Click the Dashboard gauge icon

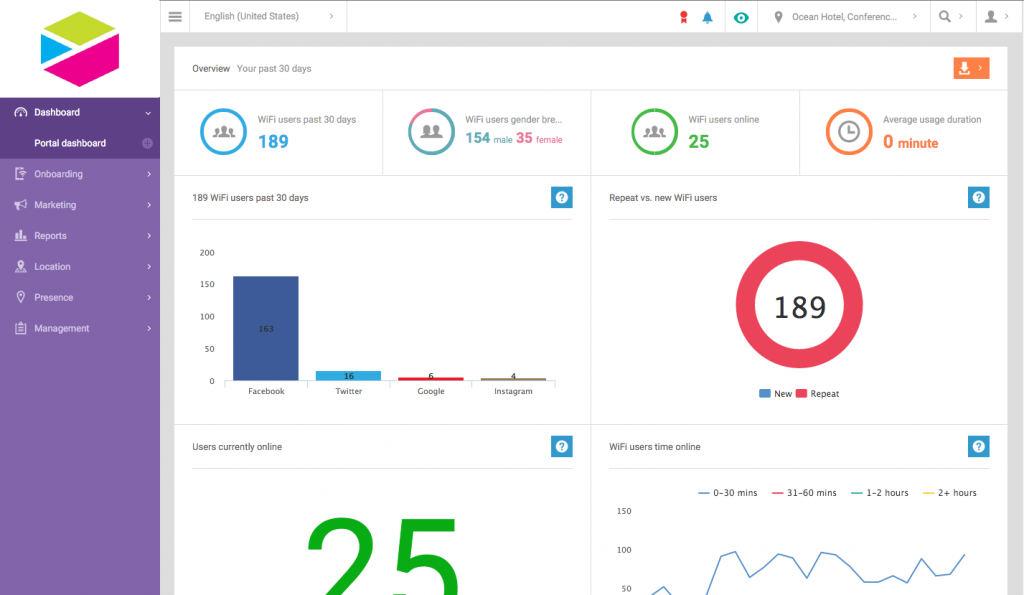(21, 112)
